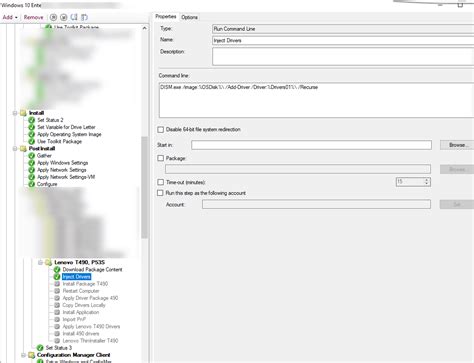Check Run this step as the following account
Viewport: 474px width, 363px height.
tap(160, 193)
